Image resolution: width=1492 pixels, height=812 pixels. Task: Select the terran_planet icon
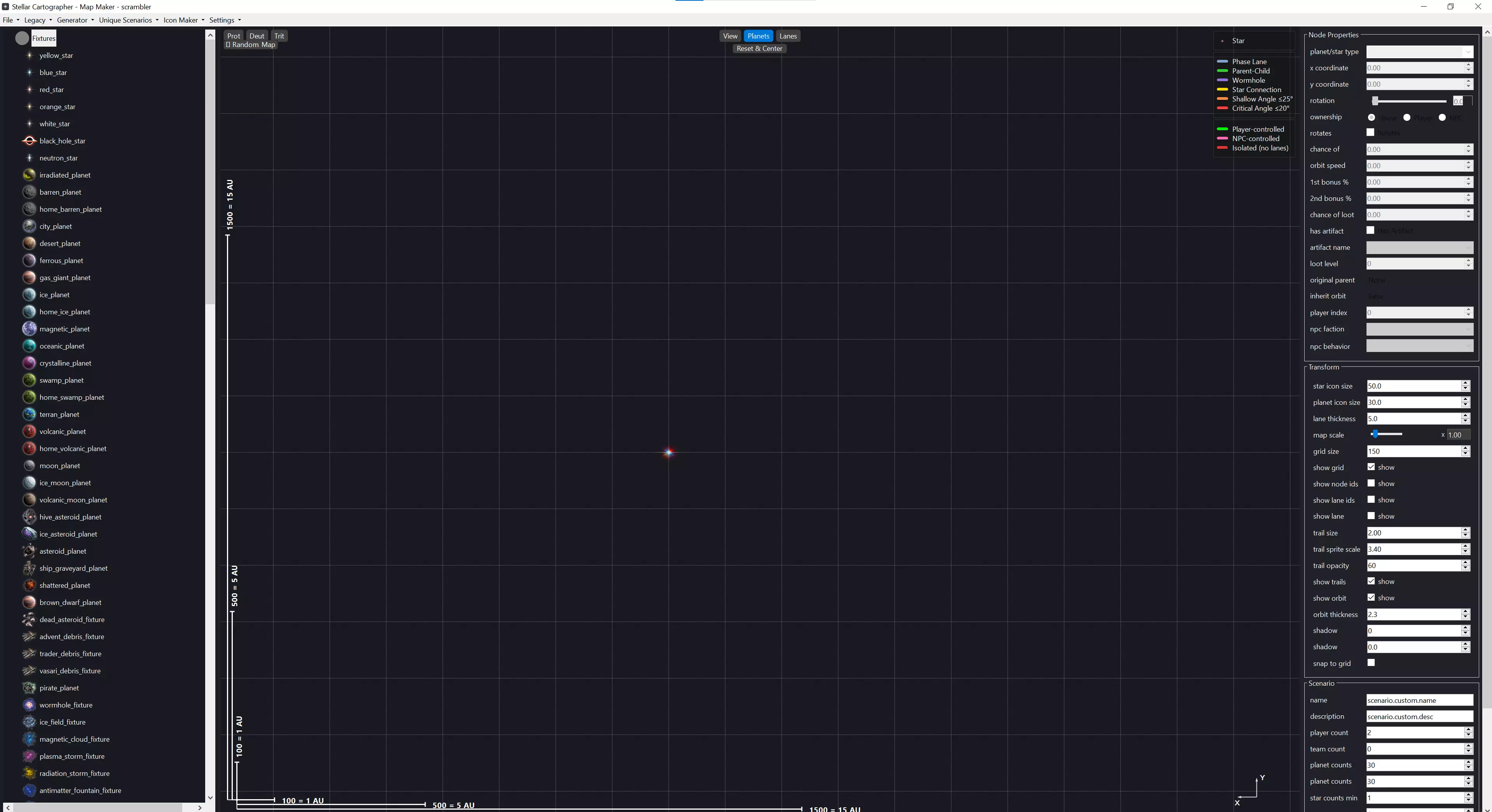pos(29,415)
